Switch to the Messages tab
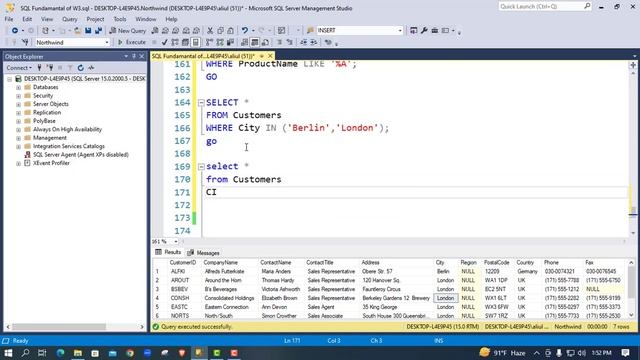Viewport: 640px width, 360px height. point(204,253)
